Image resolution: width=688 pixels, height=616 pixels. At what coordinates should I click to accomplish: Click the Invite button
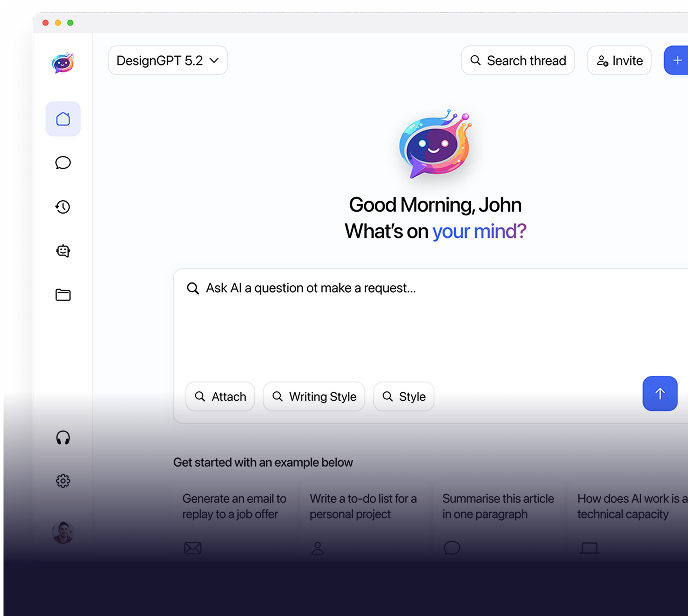[x=619, y=61]
